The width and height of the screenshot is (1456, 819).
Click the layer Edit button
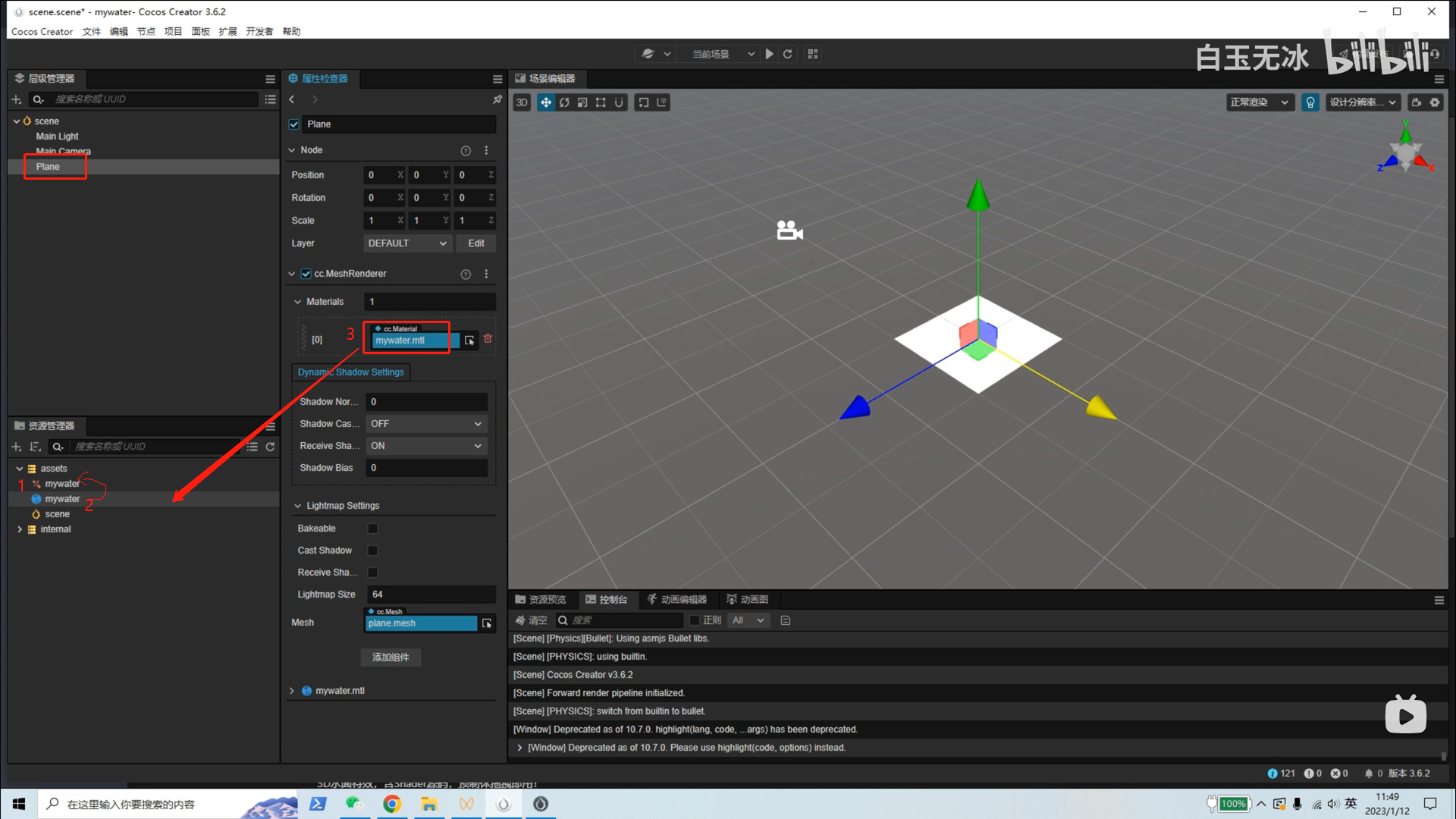point(475,243)
